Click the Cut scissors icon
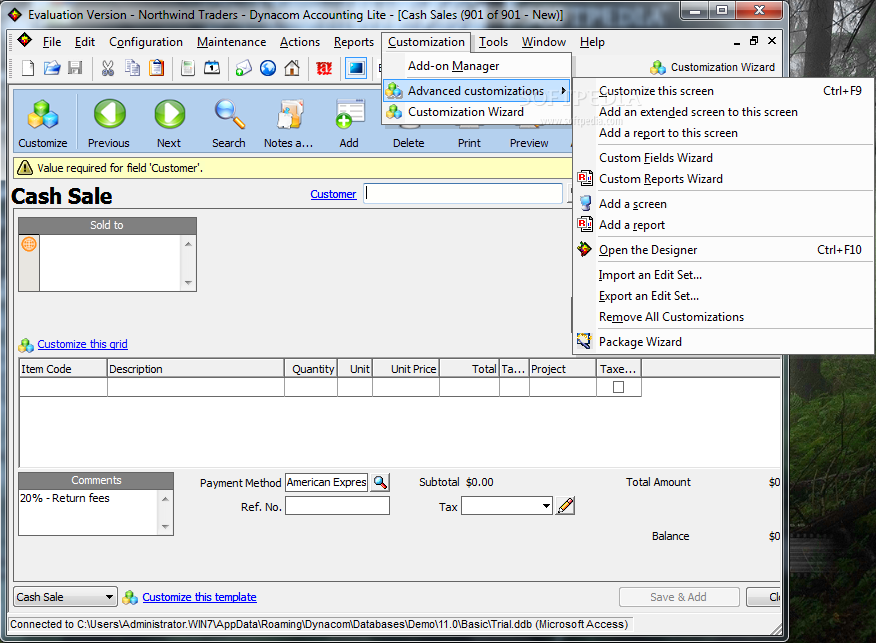This screenshot has height=643, width=876. tap(108, 68)
